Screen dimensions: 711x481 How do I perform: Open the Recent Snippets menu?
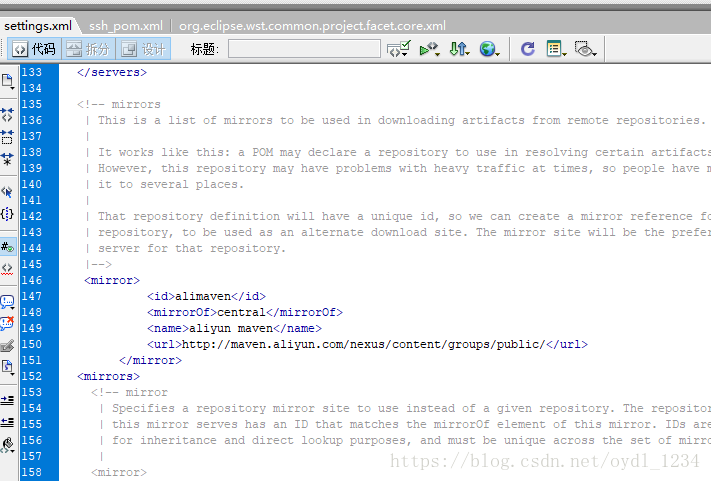[7, 367]
